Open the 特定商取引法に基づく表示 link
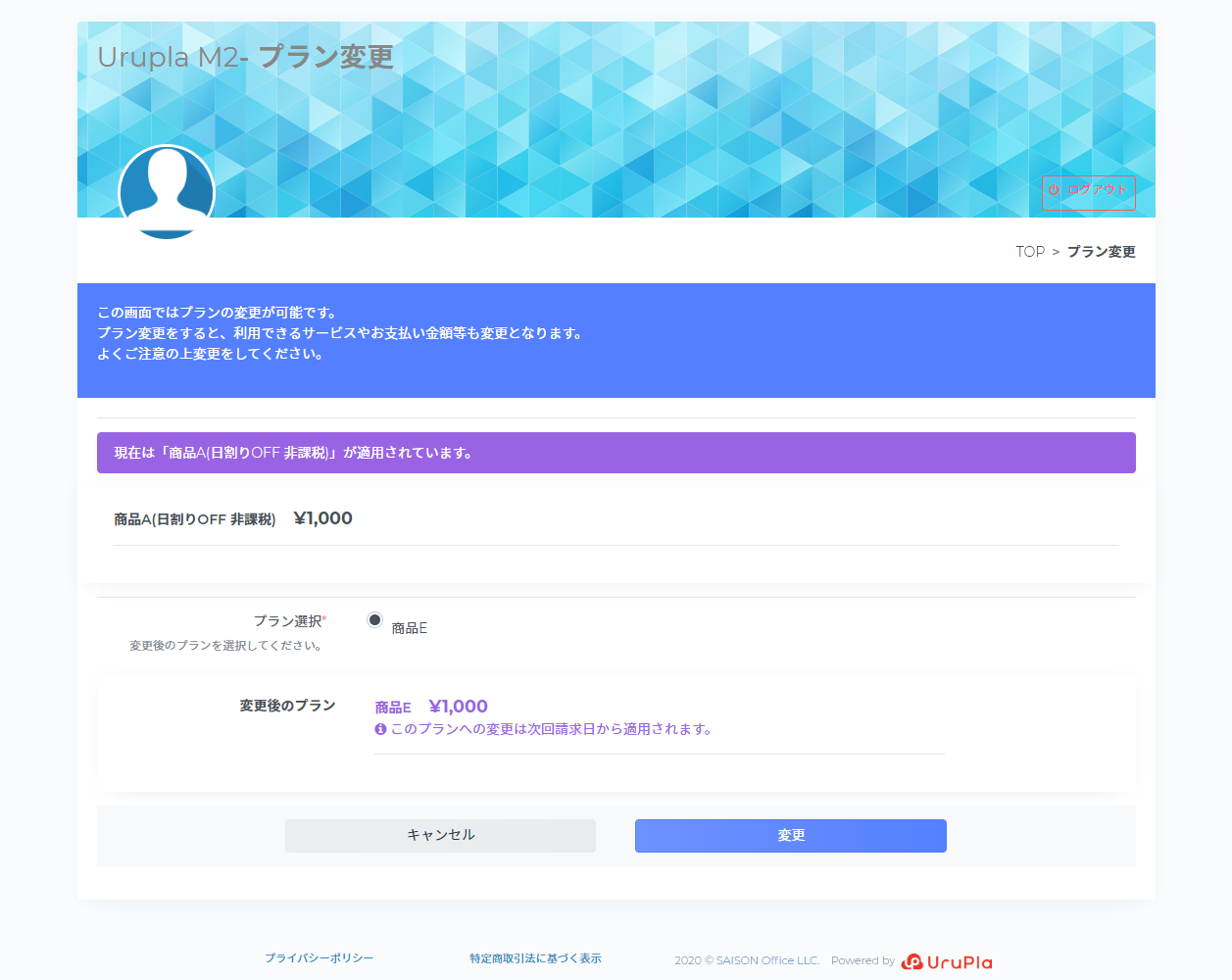The width and height of the screenshot is (1232, 980). coord(535,958)
